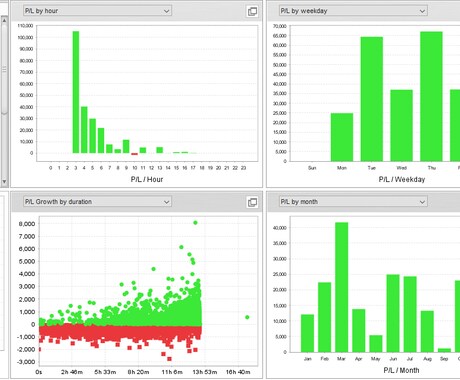
Task: Click the 'P/L / Month' axis title
Action: (x=401, y=370)
